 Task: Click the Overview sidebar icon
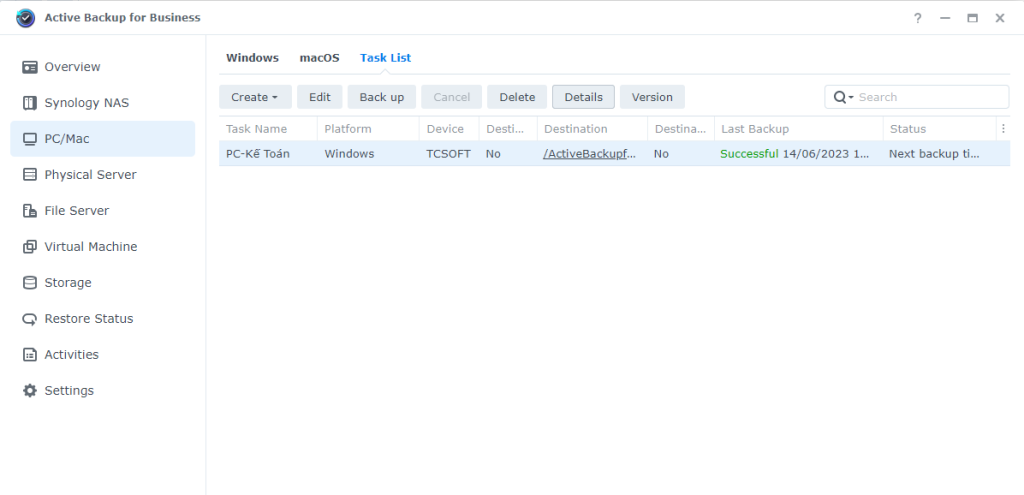tap(29, 67)
